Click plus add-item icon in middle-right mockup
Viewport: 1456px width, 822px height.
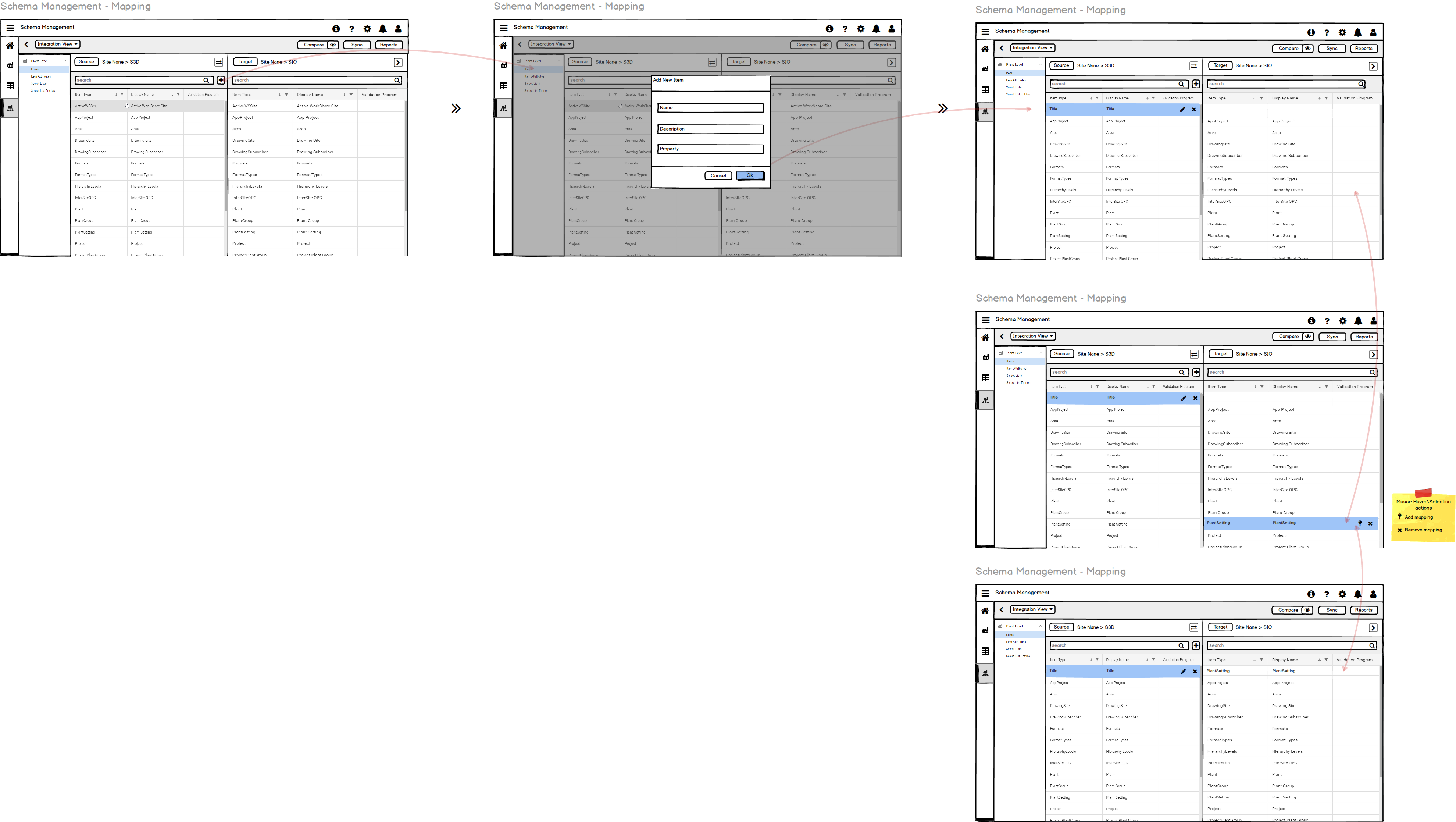[x=1196, y=372]
